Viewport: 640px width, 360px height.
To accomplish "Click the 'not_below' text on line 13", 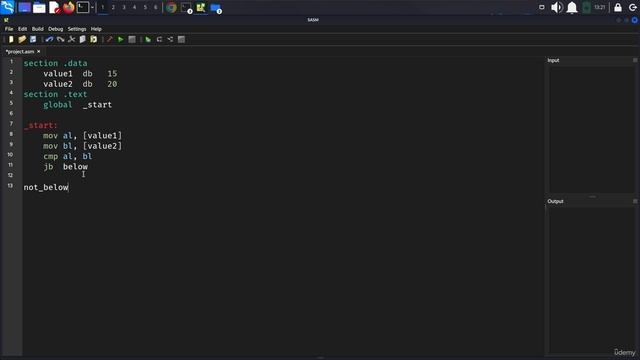I will [46, 187].
